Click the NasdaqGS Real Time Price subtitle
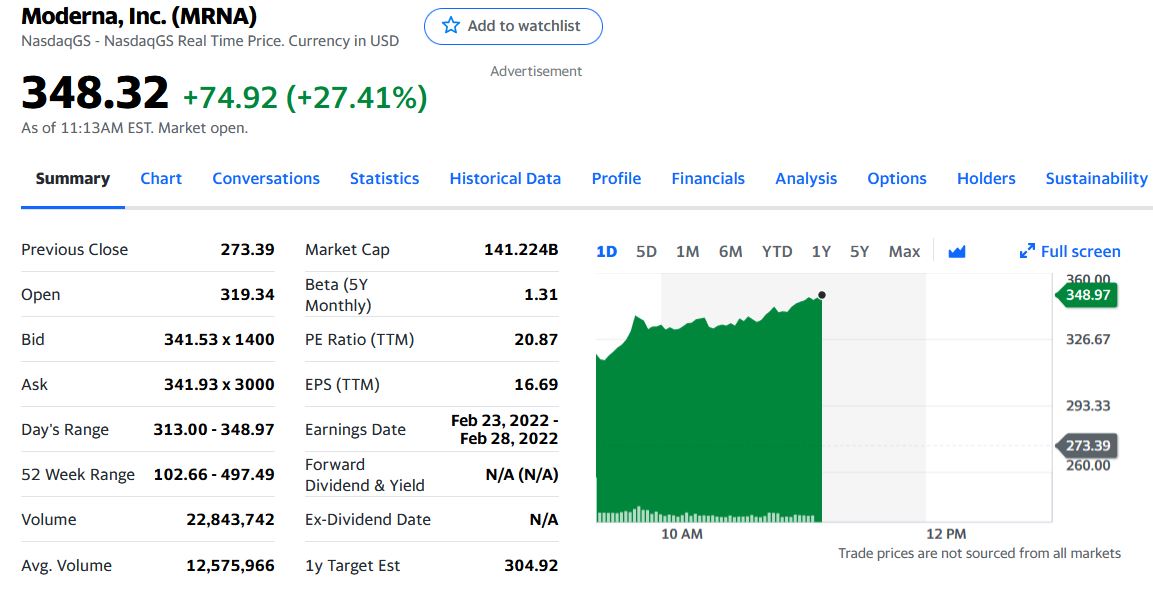The height and width of the screenshot is (590, 1153). pos(210,41)
